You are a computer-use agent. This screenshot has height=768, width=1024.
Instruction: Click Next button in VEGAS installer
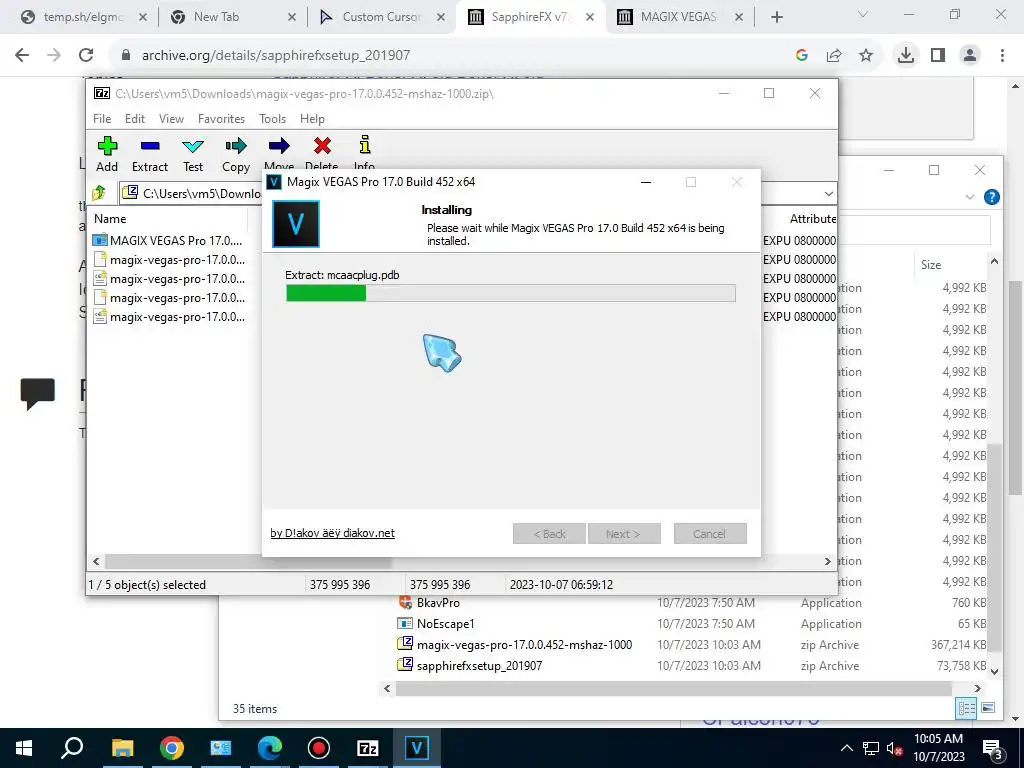(x=624, y=534)
